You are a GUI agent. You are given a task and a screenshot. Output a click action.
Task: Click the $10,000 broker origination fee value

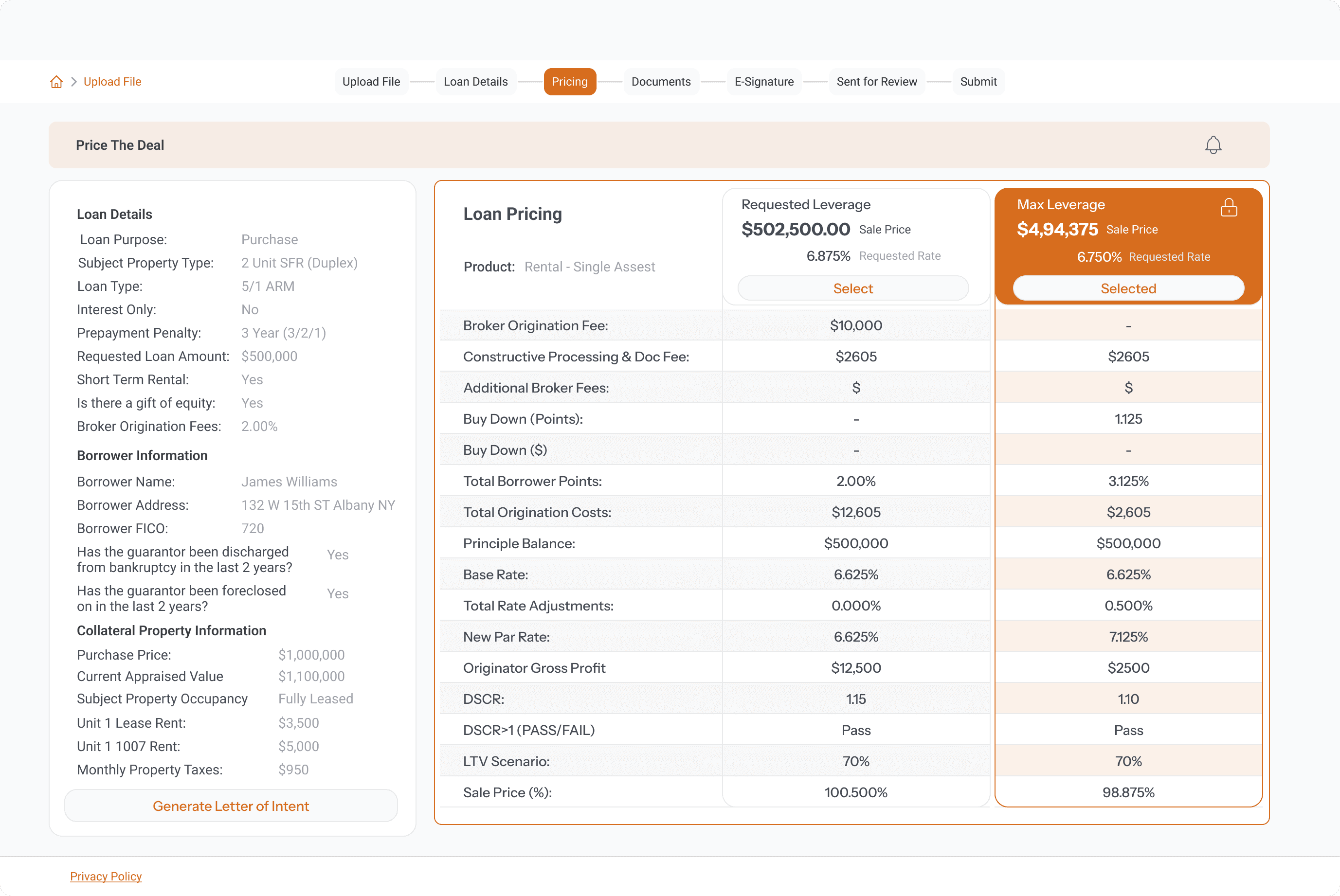pyautogui.click(x=855, y=325)
